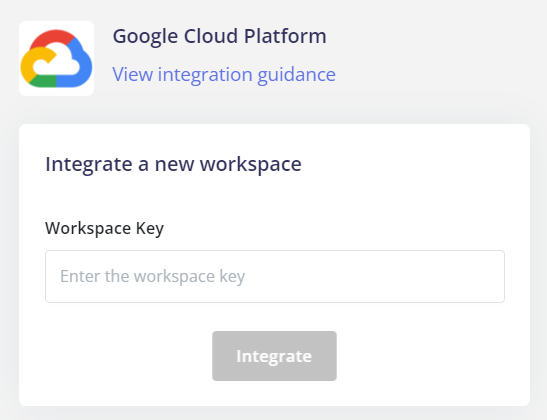The image size is (547, 420).
Task: Open the View integration guidance link
Action: point(224,74)
